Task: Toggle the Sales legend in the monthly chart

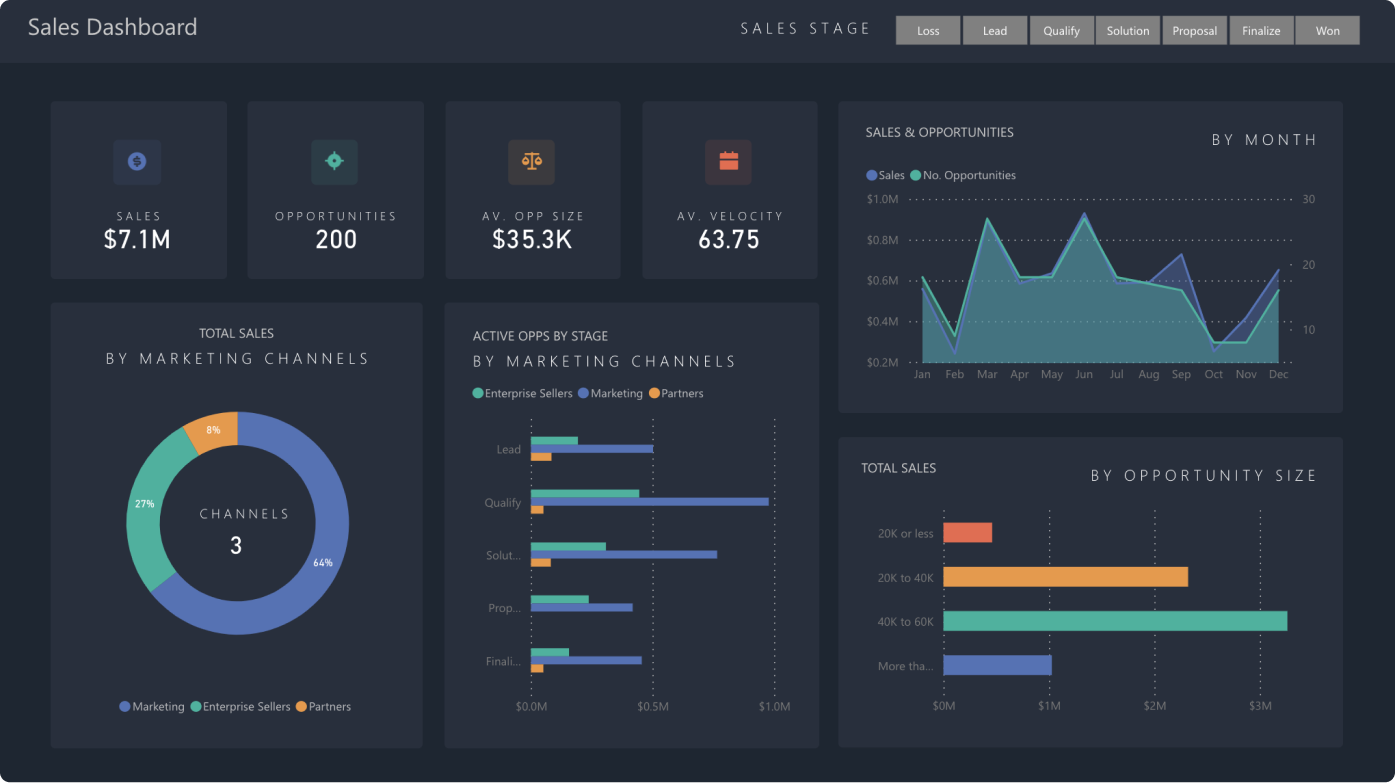Action: [884, 175]
